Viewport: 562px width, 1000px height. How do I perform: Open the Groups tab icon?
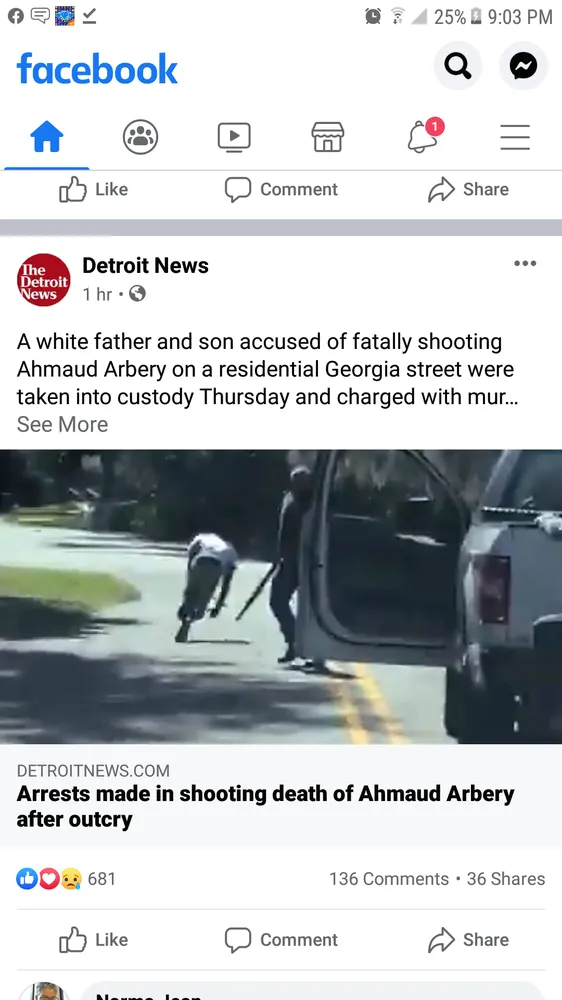tap(140, 137)
